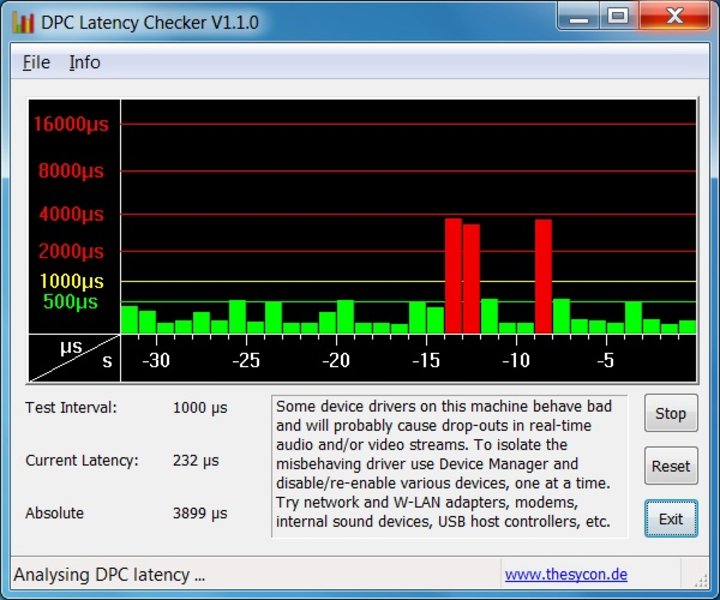Viewport: 720px width, 600px height.
Task: Click the Exit button
Action: tap(671, 519)
